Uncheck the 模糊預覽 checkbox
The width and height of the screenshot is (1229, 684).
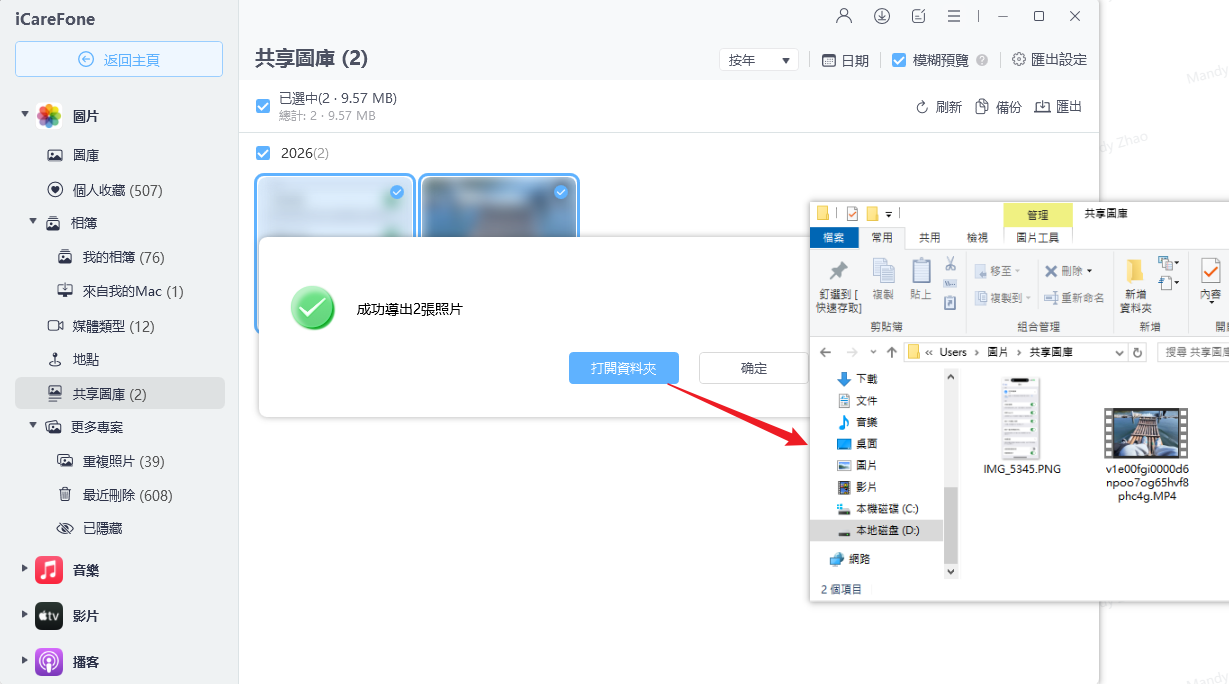(897, 59)
